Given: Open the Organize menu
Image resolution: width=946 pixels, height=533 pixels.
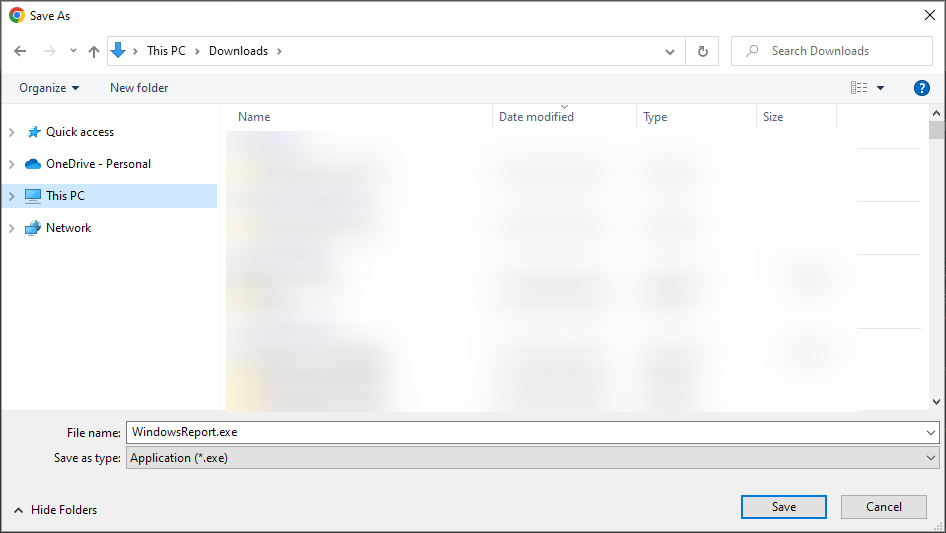Looking at the screenshot, I should [49, 88].
